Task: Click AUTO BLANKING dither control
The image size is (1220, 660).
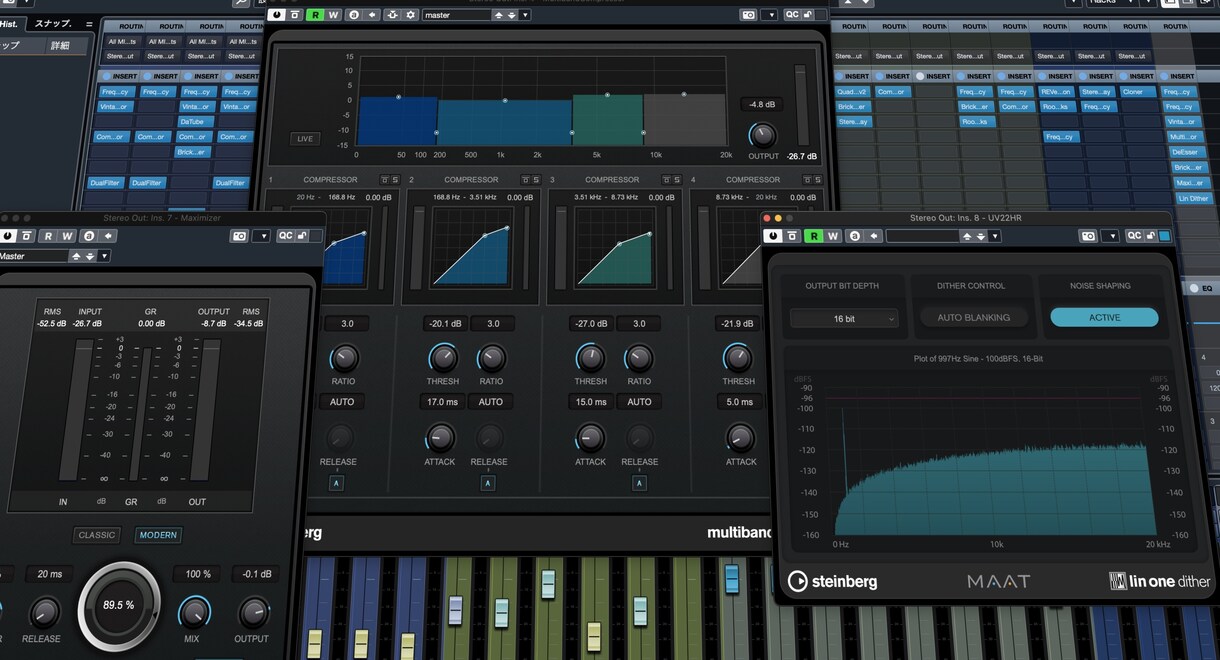Action: tap(973, 317)
